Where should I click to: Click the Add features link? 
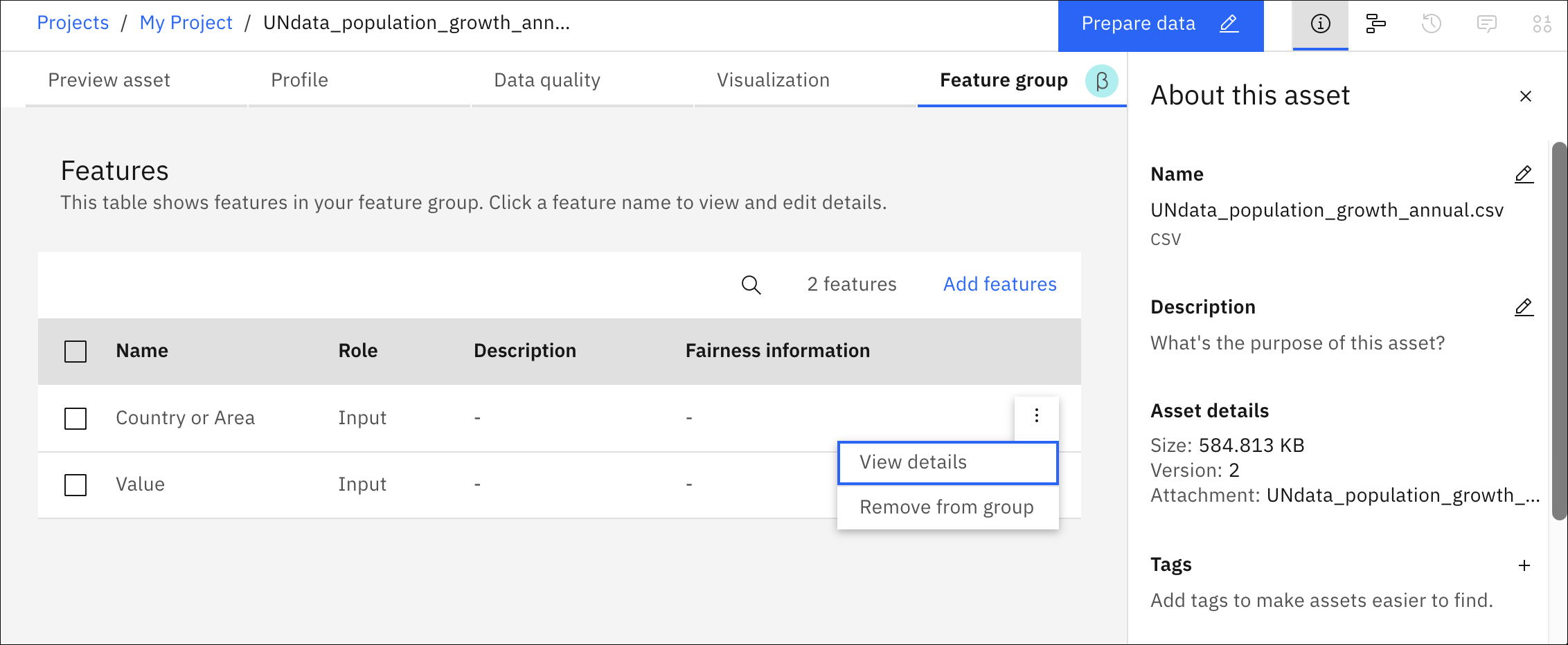pyautogui.click(x=999, y=284)
